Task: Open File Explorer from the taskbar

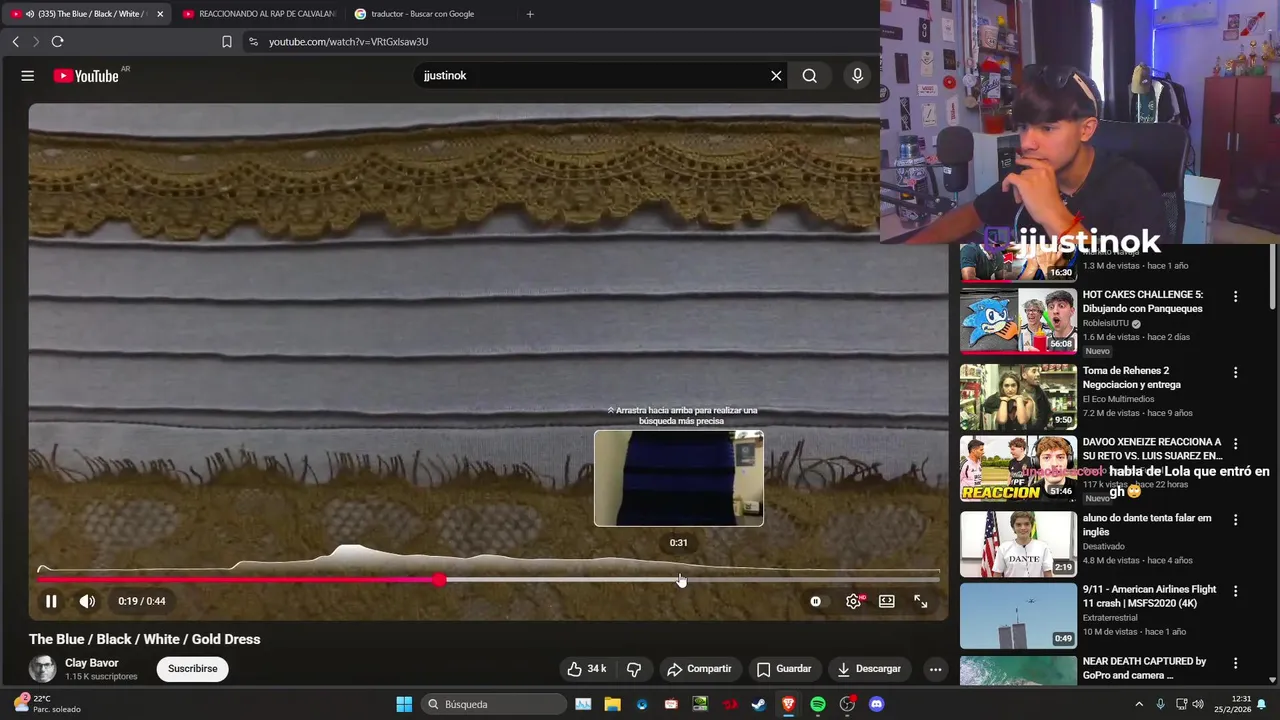Action: (612, 704)
